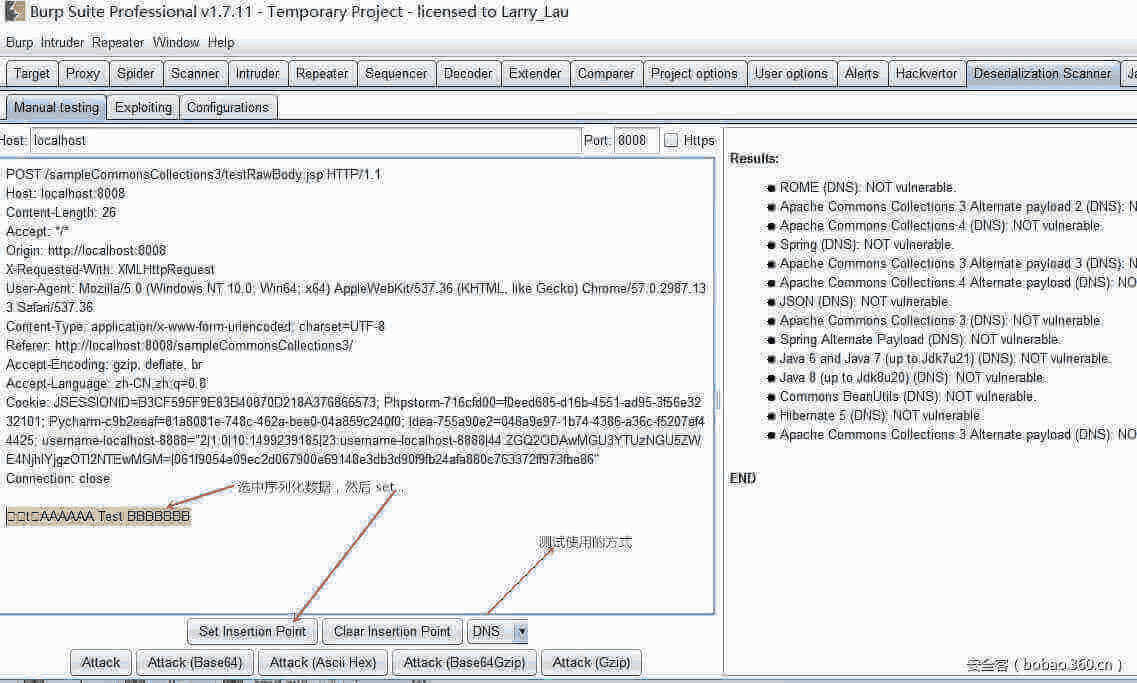This screenshot has width=1137, height=683.
Task: Switch to the Proxy tab
Action: pos(83,73)
